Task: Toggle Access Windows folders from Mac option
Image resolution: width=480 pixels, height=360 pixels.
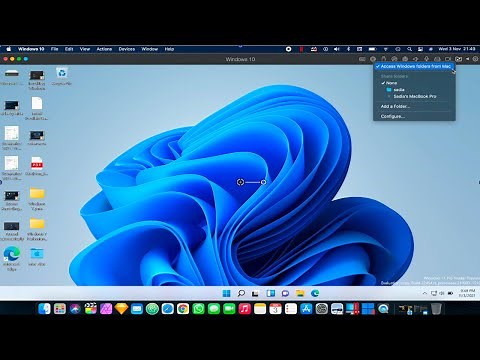Action: coord(414,67)
